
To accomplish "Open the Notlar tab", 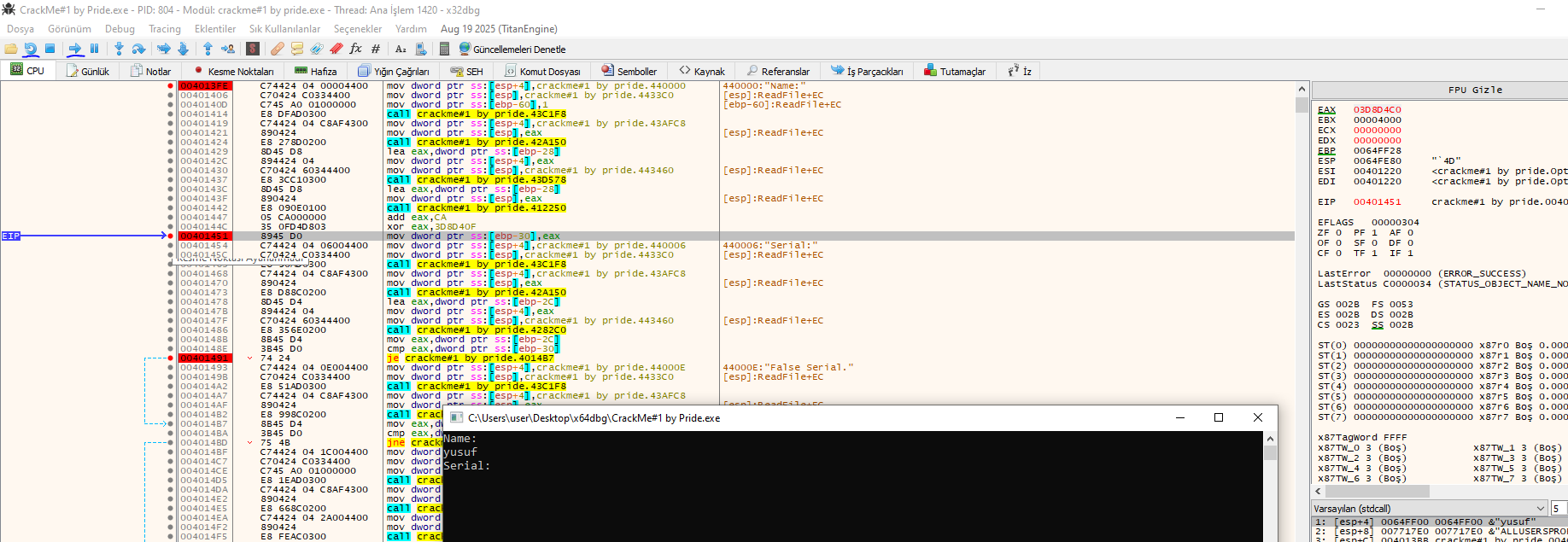I will pyautogui.click(x=151, y=71).
